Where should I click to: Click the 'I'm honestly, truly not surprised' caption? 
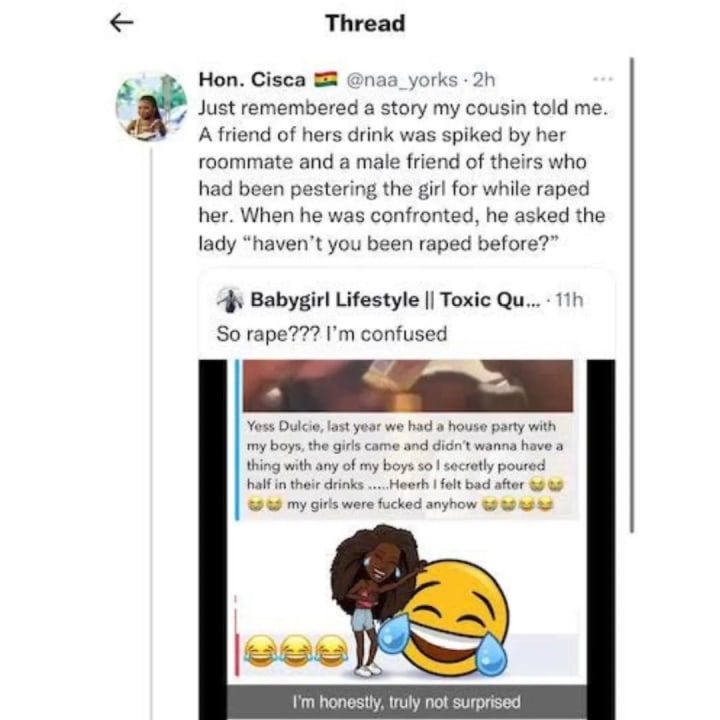[x=406, y=702]
